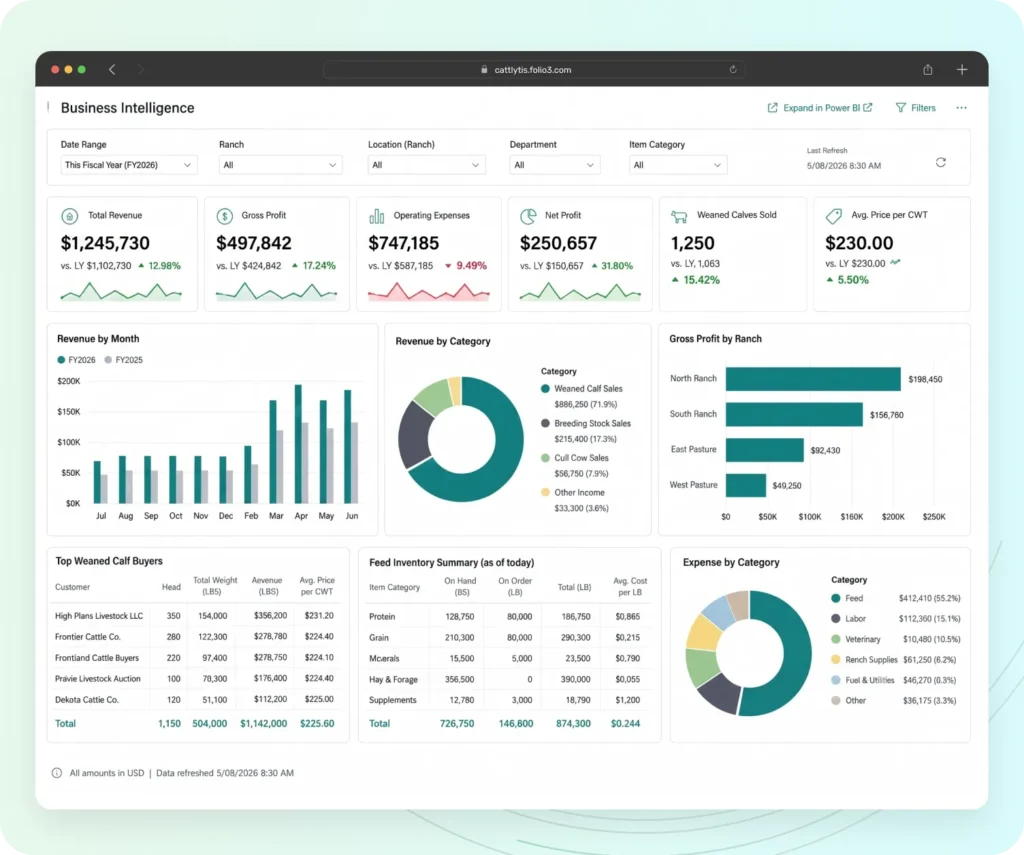Click the Total Revenue card icon

click(x=69, y=216)
